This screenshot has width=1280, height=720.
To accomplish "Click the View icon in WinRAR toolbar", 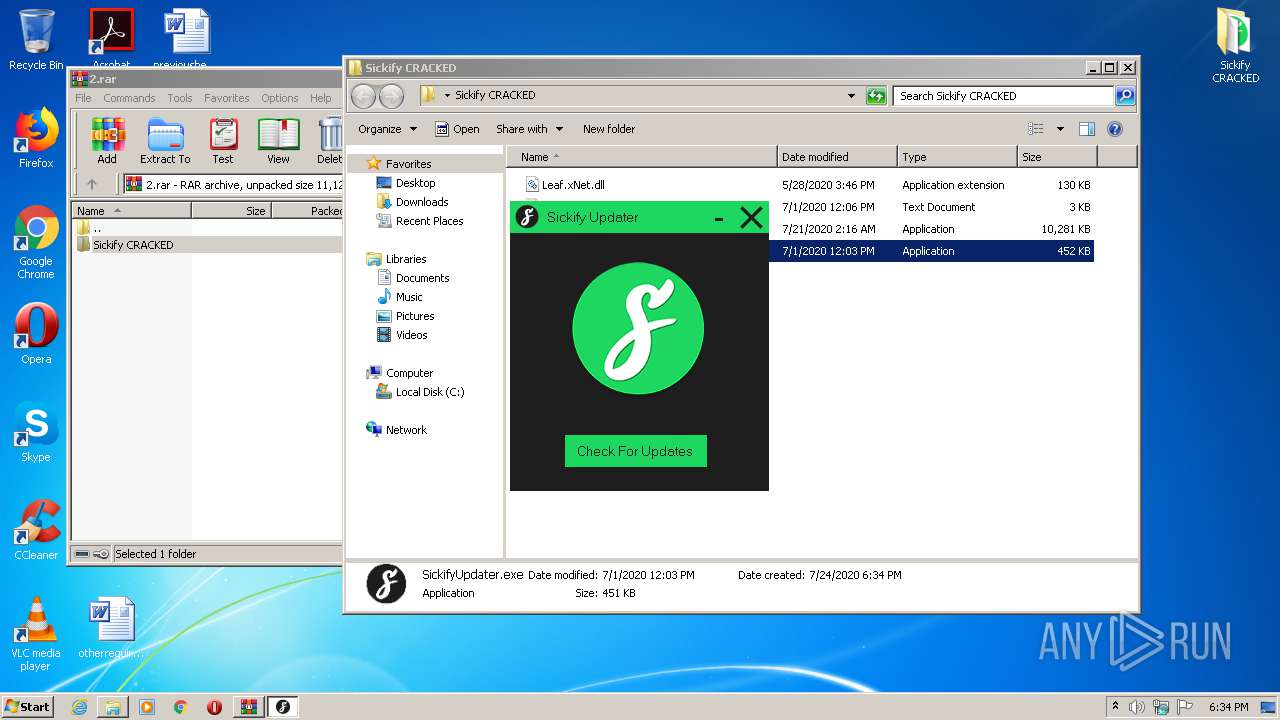I will point(278,140).
